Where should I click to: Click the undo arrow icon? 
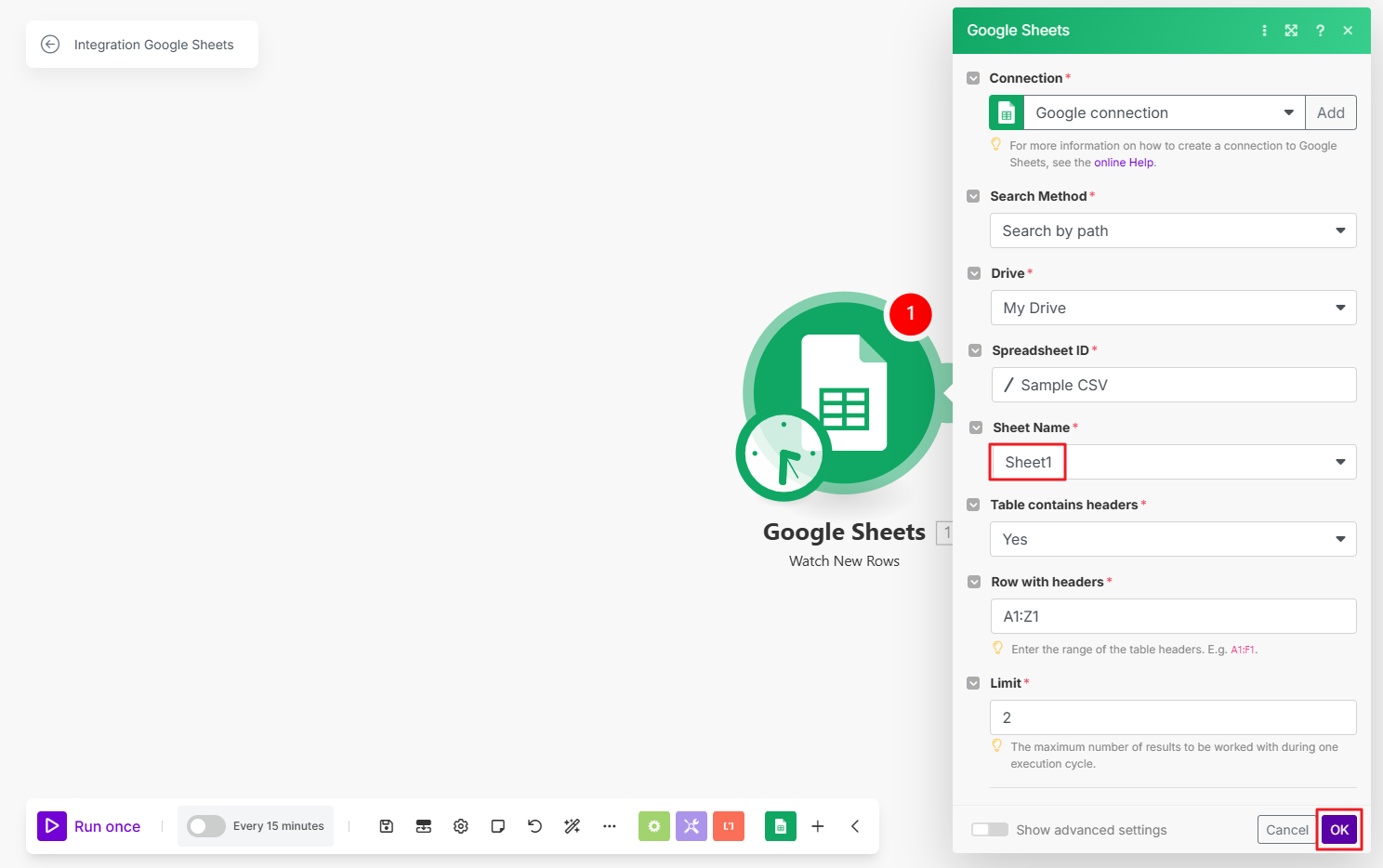(x=534, y=826)
